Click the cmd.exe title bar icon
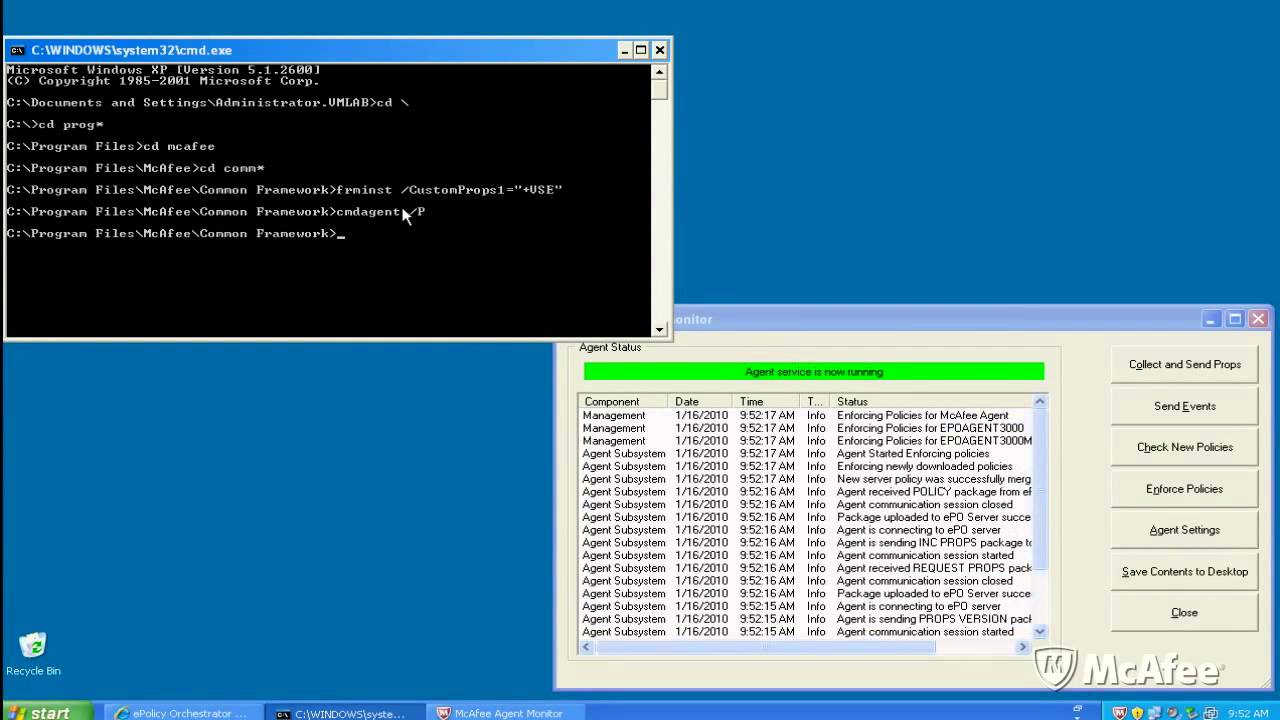1280x720 pixels. (17, 50)
